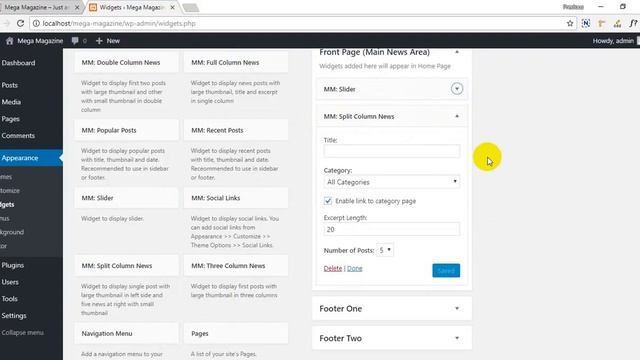Select the available MM: Split Column News widget

click(127, 266)
